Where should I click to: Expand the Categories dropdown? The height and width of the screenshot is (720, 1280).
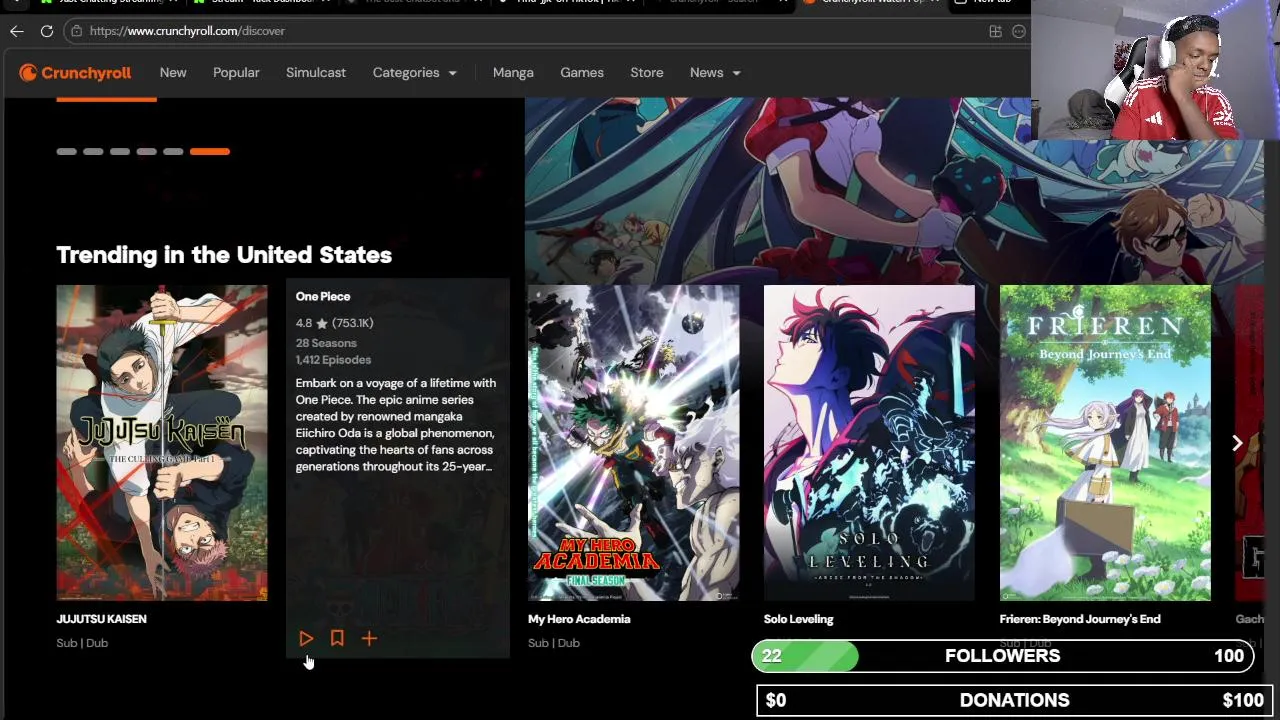click(415, 72)
